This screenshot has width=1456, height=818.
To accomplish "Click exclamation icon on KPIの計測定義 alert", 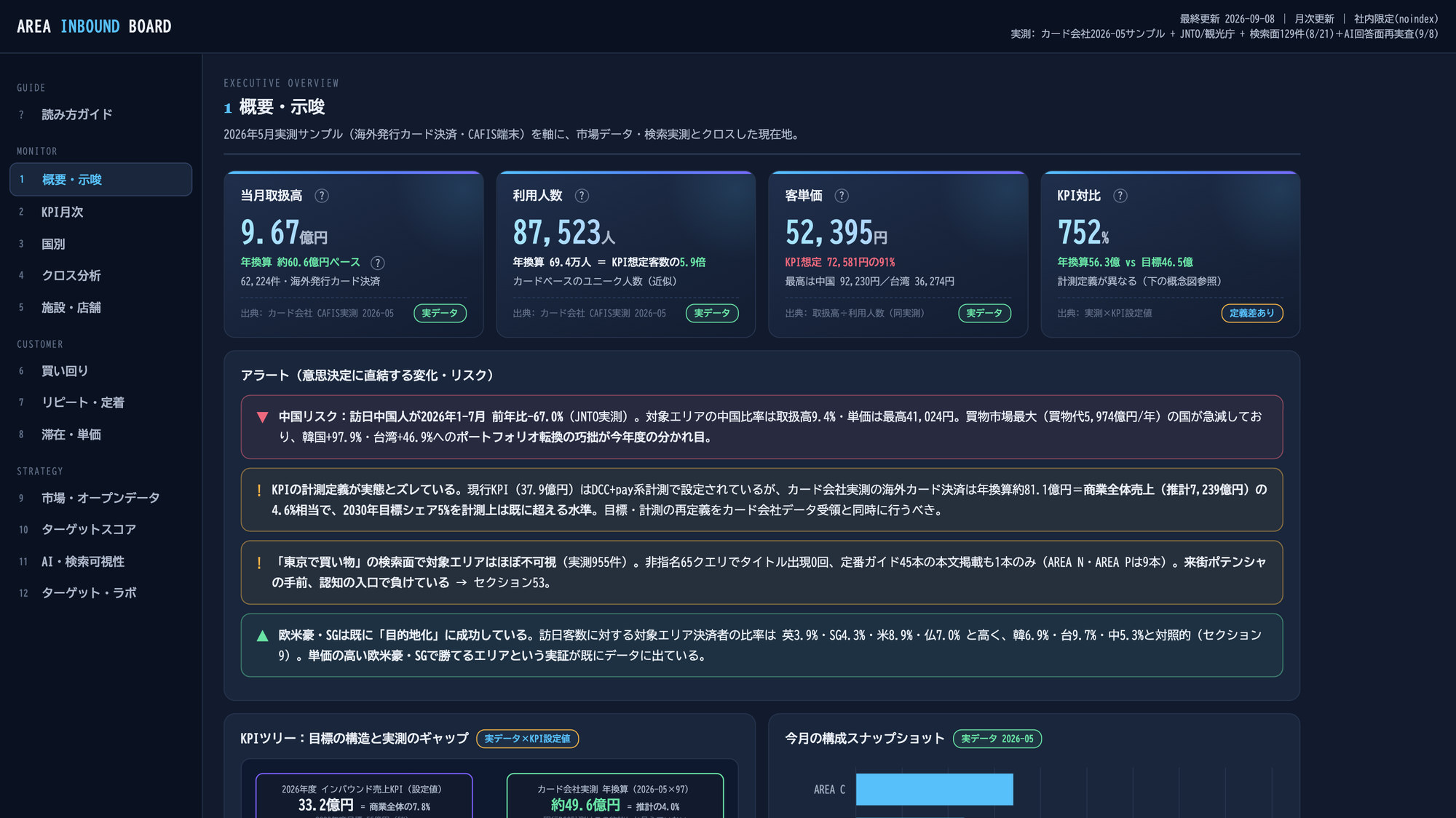I will [x=258, y=491].
